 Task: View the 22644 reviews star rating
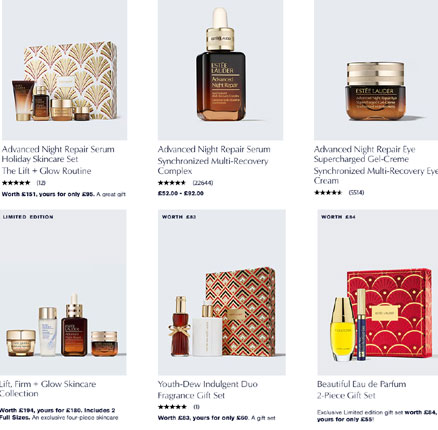[172, 183]
